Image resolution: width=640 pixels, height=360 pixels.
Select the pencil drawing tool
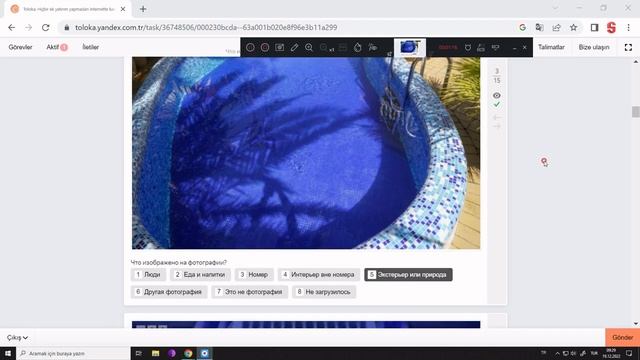(294, 47)
